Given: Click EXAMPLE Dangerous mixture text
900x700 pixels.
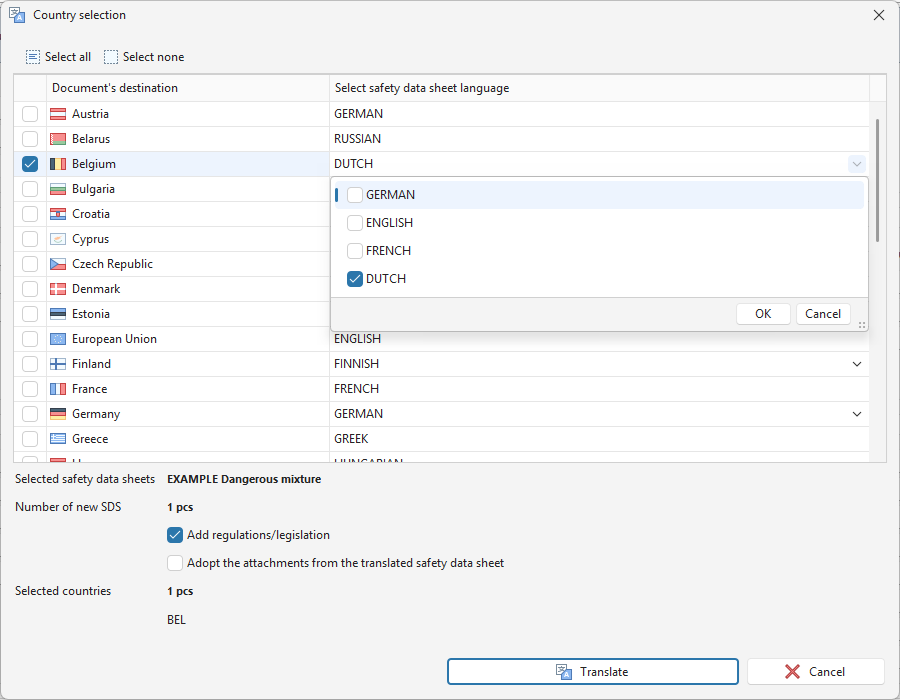Looking at the screenshot, I should (x=244, y=479).
